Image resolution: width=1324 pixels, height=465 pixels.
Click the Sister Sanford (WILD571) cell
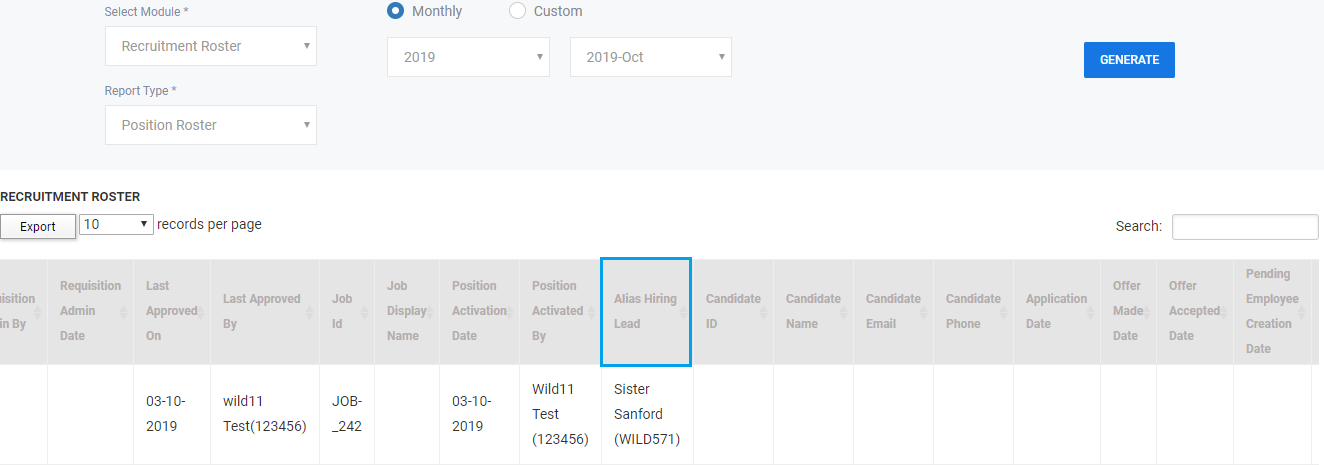[646, 413]
